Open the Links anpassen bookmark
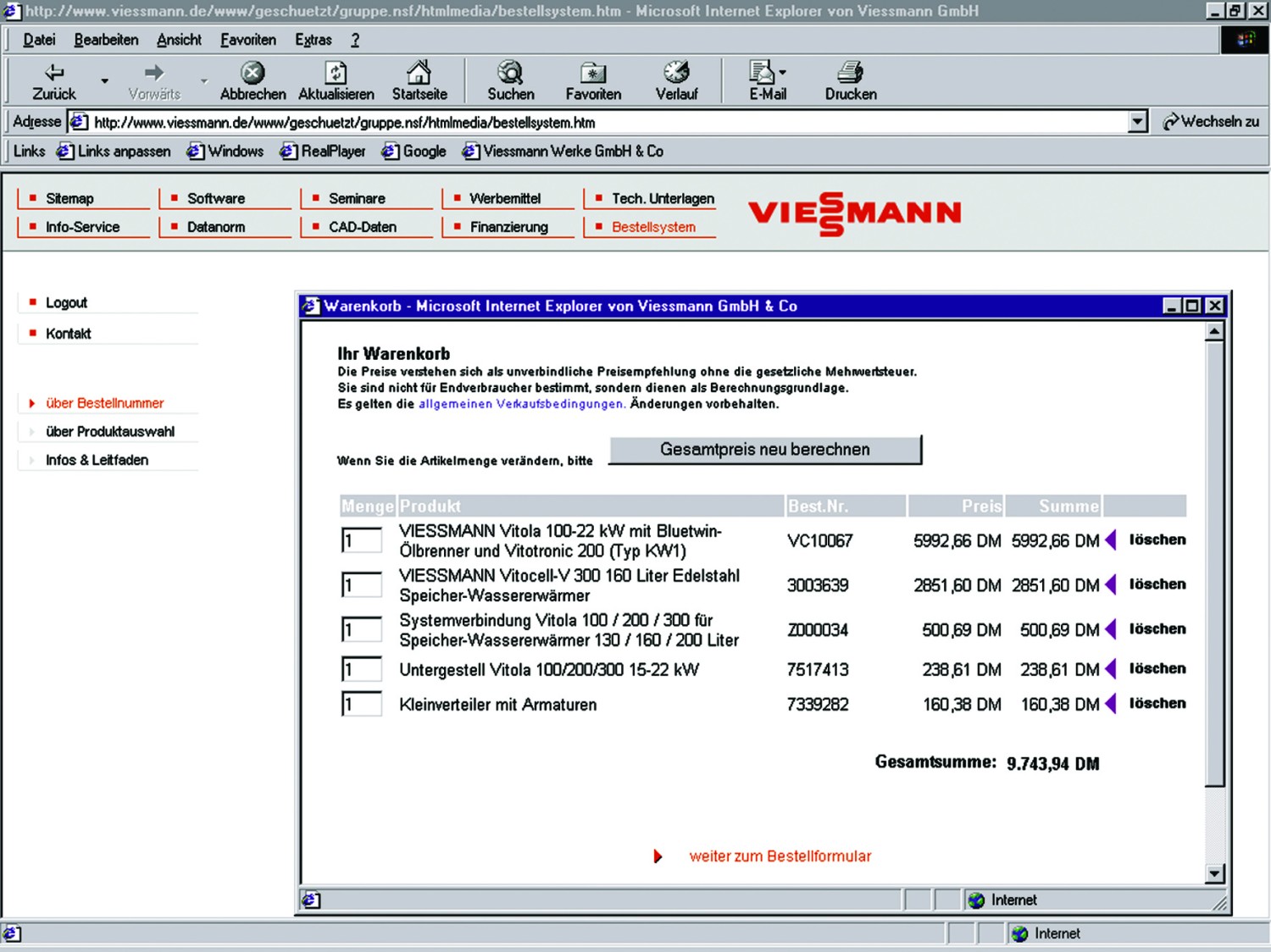 (x=114, y=152)
